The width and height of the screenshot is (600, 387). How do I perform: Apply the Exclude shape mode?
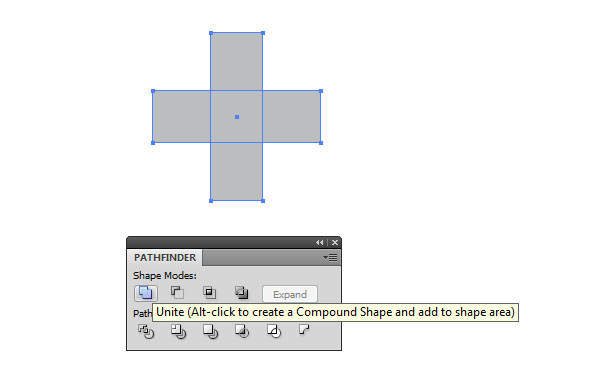[241, 293]
